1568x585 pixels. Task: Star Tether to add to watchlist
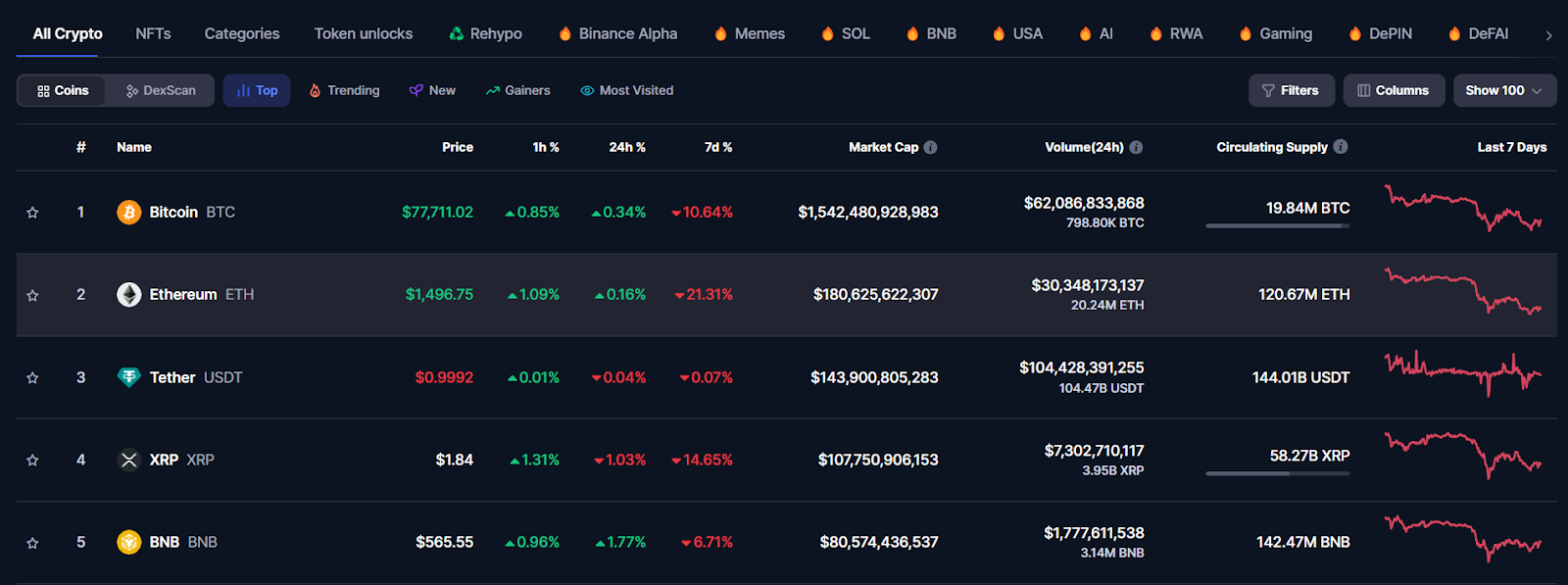pyautogui.click(x=32, y=378)
